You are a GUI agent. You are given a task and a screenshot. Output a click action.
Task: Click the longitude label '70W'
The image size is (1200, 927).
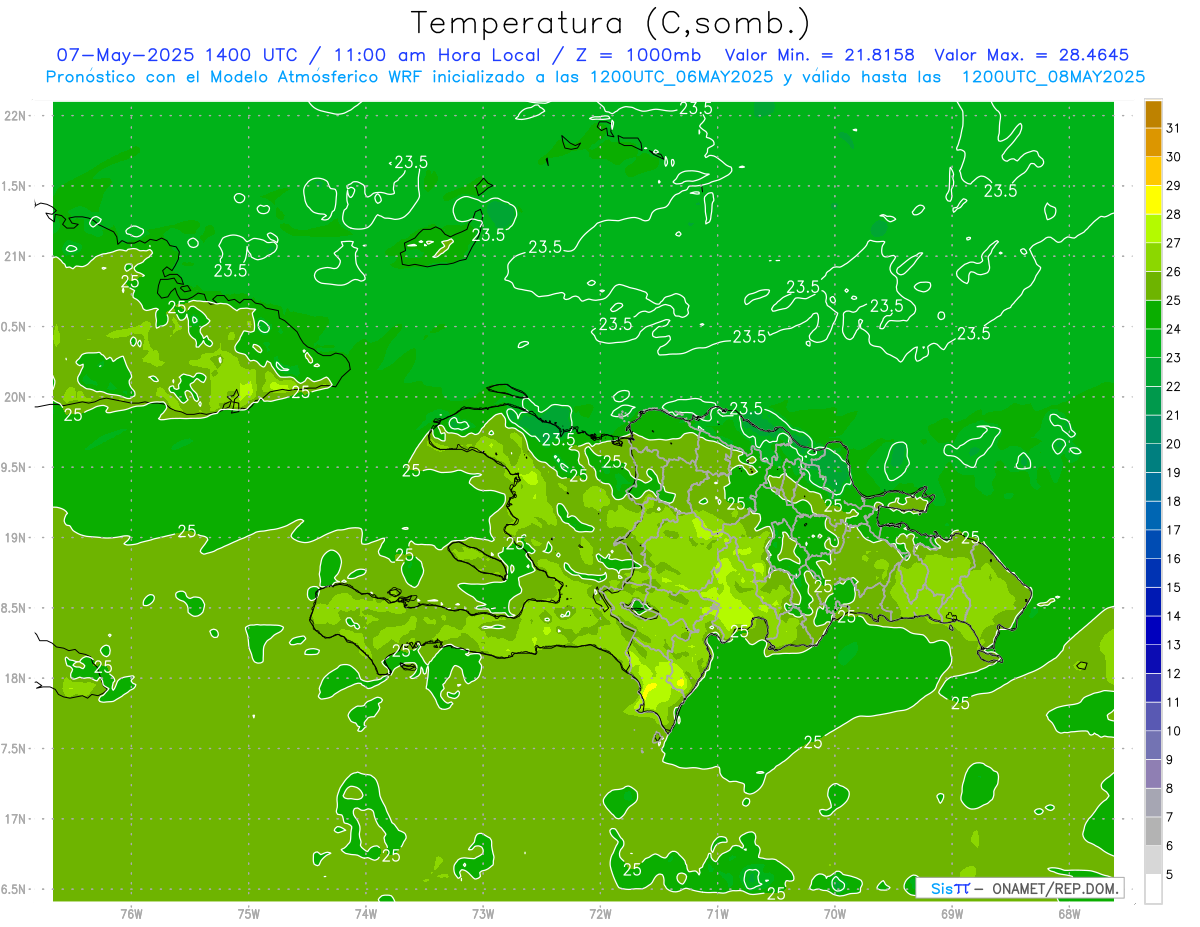(834, 913)
